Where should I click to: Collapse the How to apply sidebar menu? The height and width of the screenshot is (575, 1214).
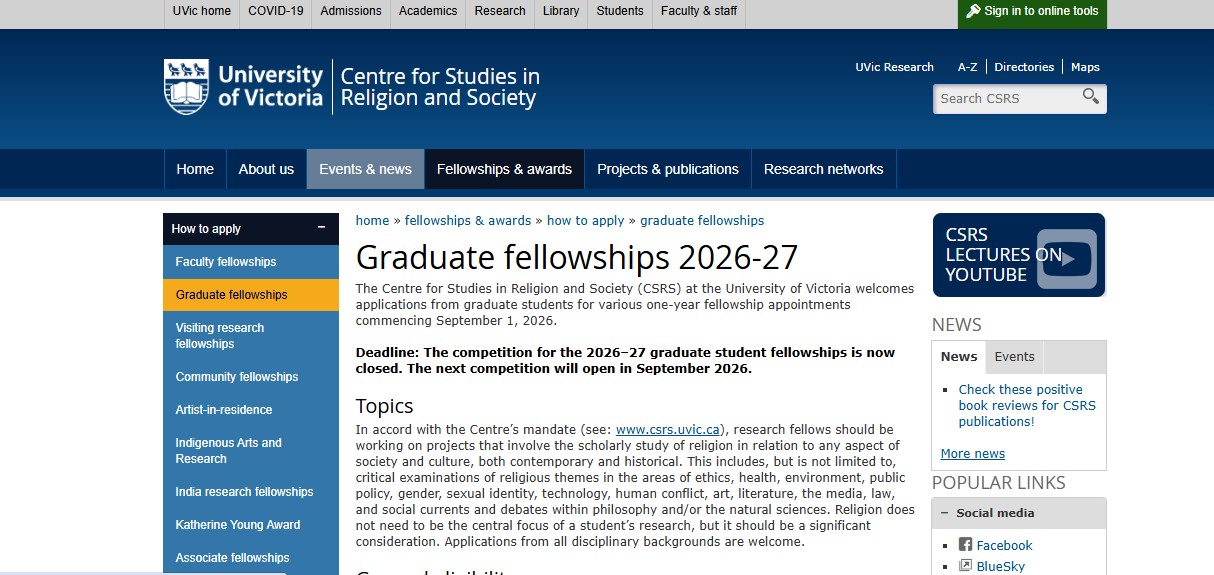(x=321, y=228)
